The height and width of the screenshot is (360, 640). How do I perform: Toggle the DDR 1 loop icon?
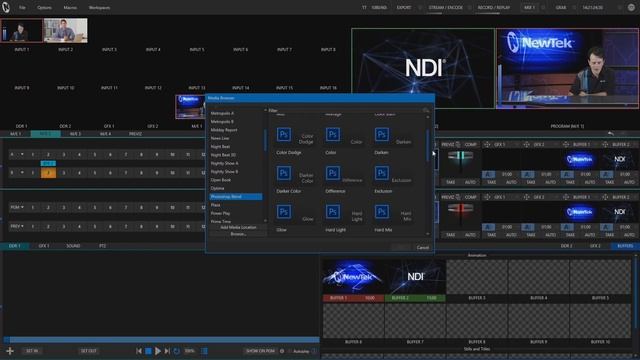pos(177,351)
